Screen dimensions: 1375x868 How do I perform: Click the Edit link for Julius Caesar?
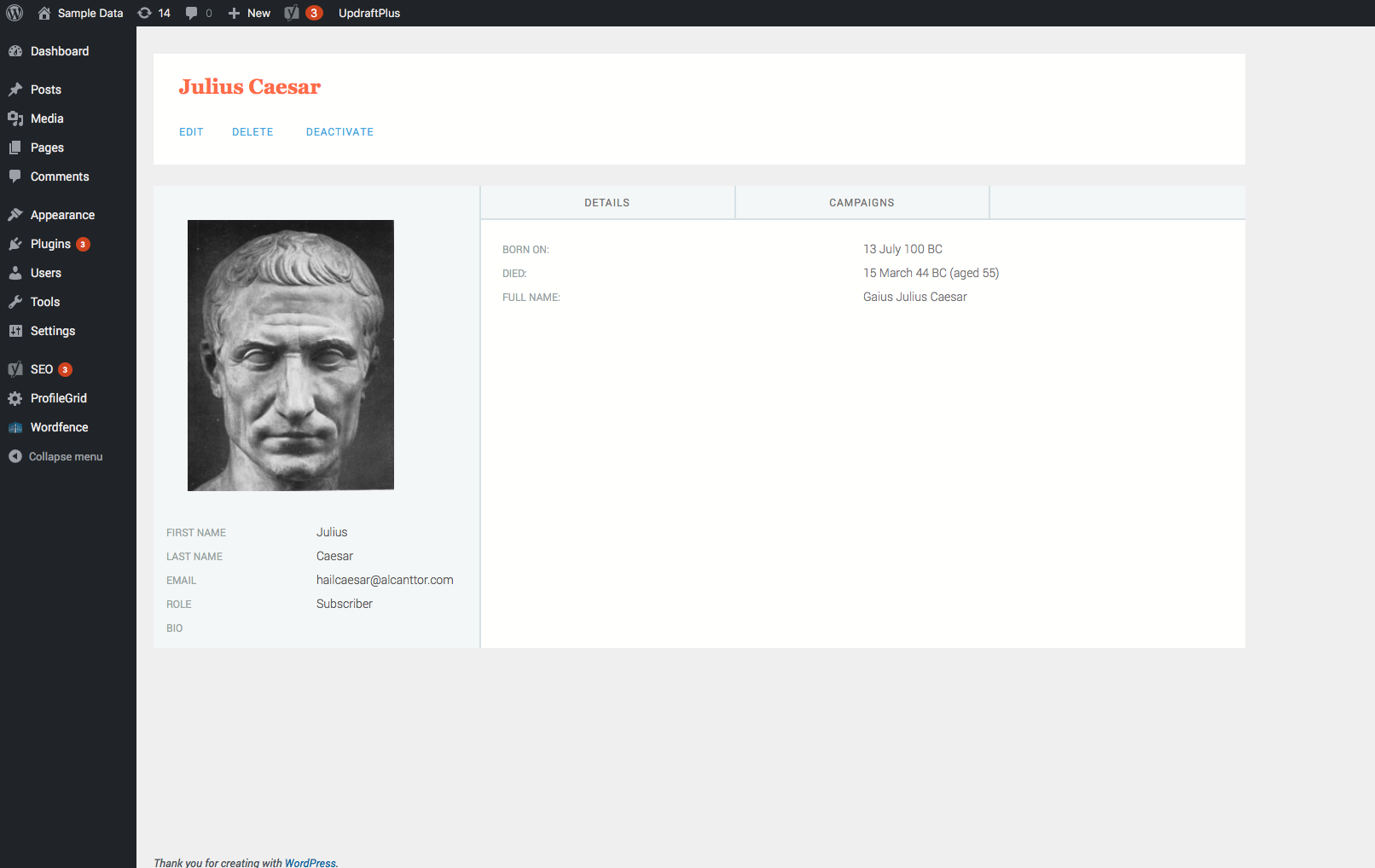[191, 132]
